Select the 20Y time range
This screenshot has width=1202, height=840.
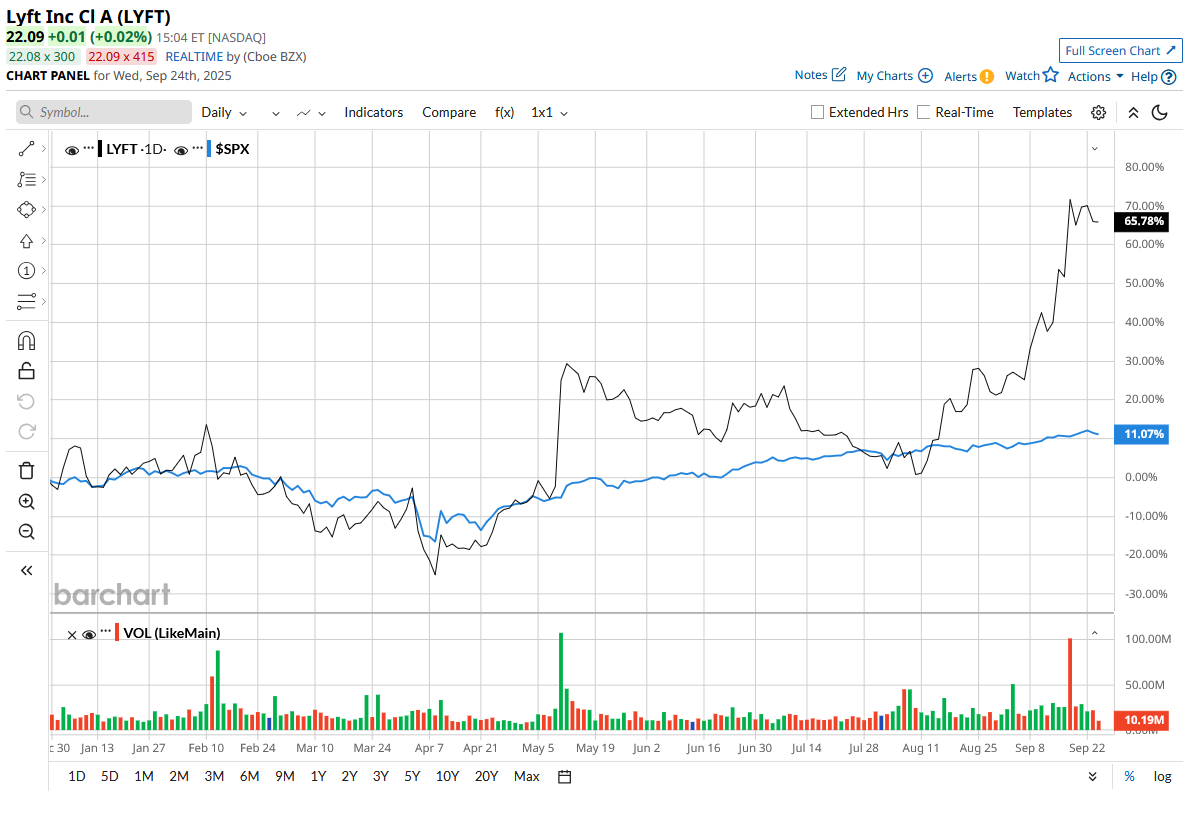point(486,776)
